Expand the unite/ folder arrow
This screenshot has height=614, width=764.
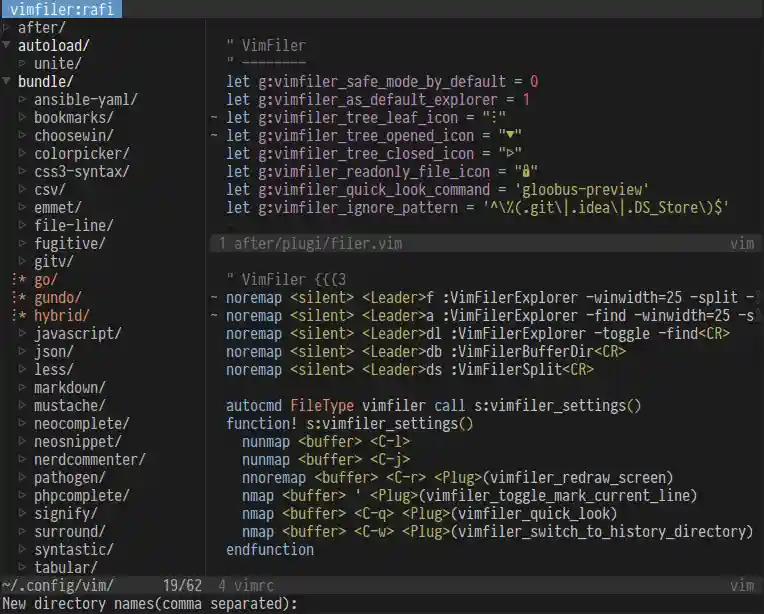tap(22, 63)
